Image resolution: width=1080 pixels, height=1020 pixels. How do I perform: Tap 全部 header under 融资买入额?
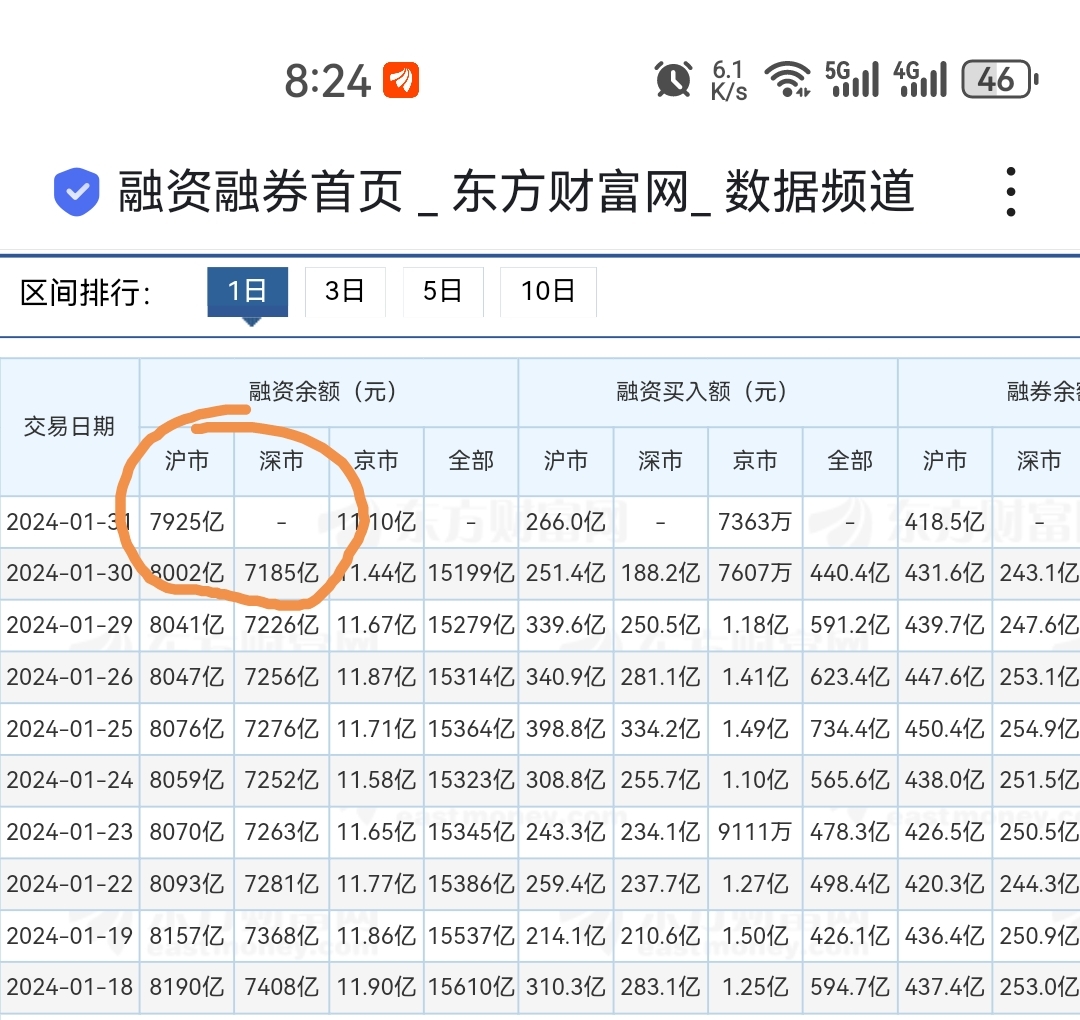[850, 460]
